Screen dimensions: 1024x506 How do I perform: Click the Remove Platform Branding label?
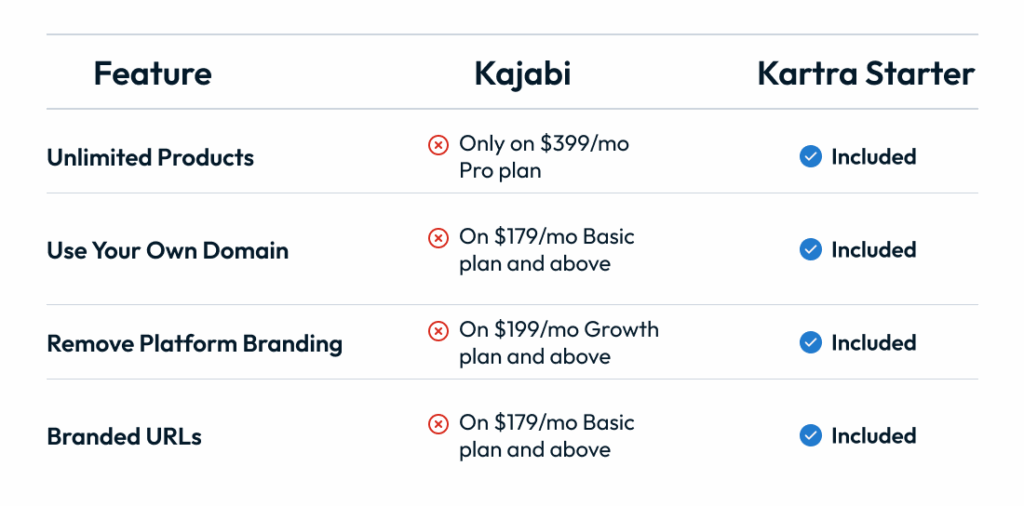coord(194,344)
